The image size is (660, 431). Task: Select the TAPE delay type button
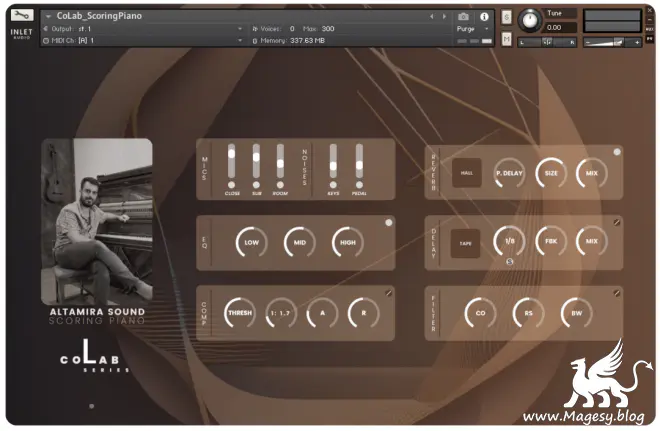tap(466, 243)
